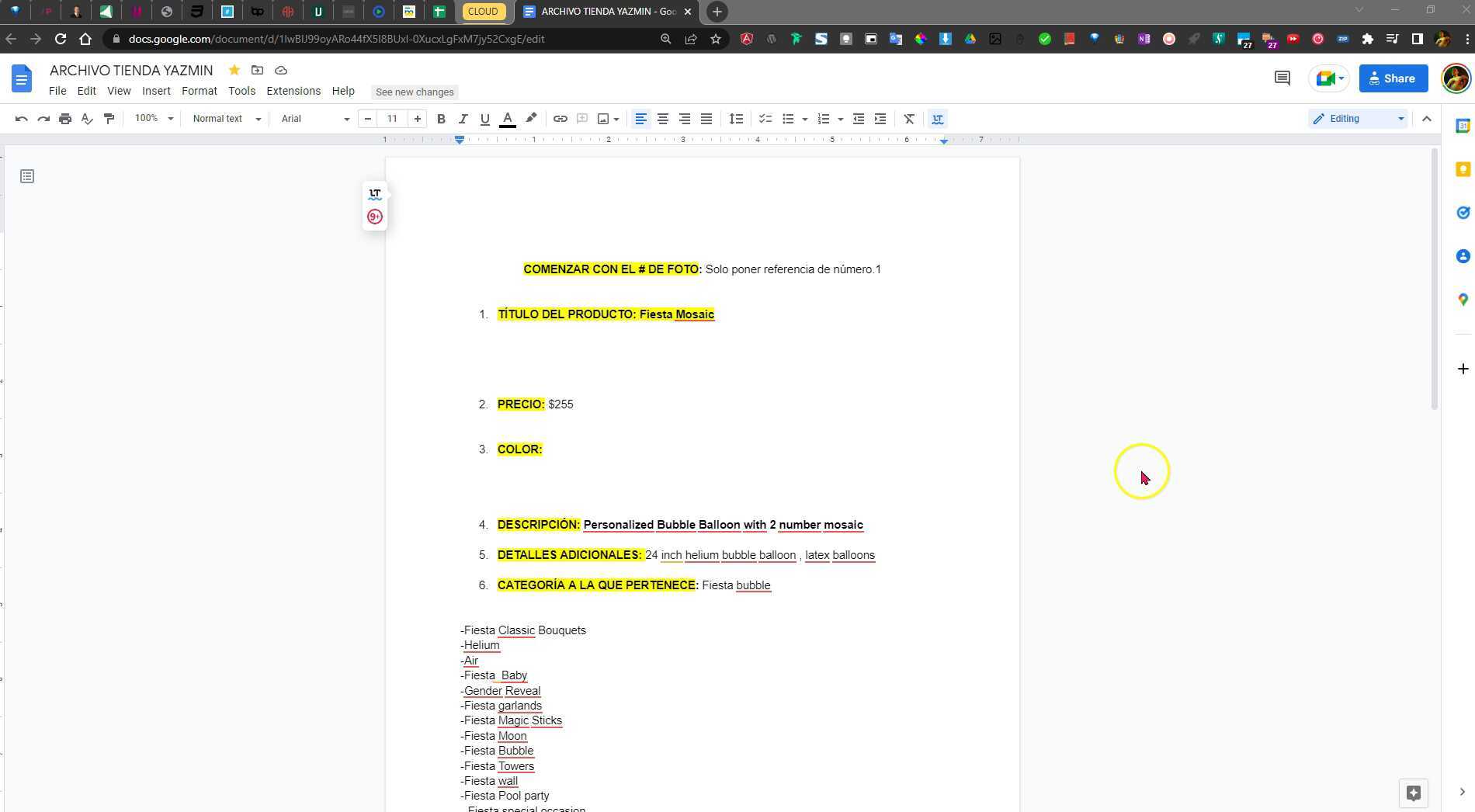Open the zoom level dropdown
Screen dimensions: 1475x812
click(x=154, y=119)
